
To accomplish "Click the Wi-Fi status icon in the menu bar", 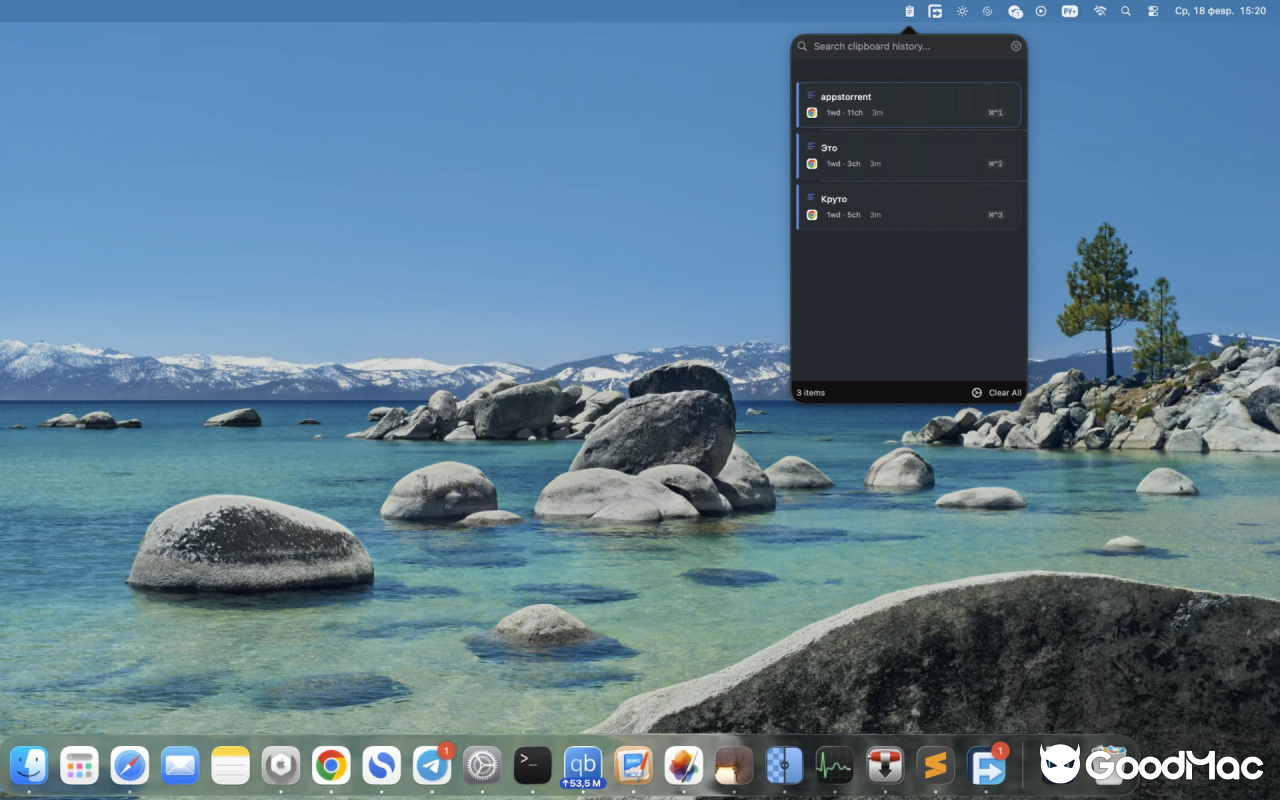I will [x=1099, y=11].
